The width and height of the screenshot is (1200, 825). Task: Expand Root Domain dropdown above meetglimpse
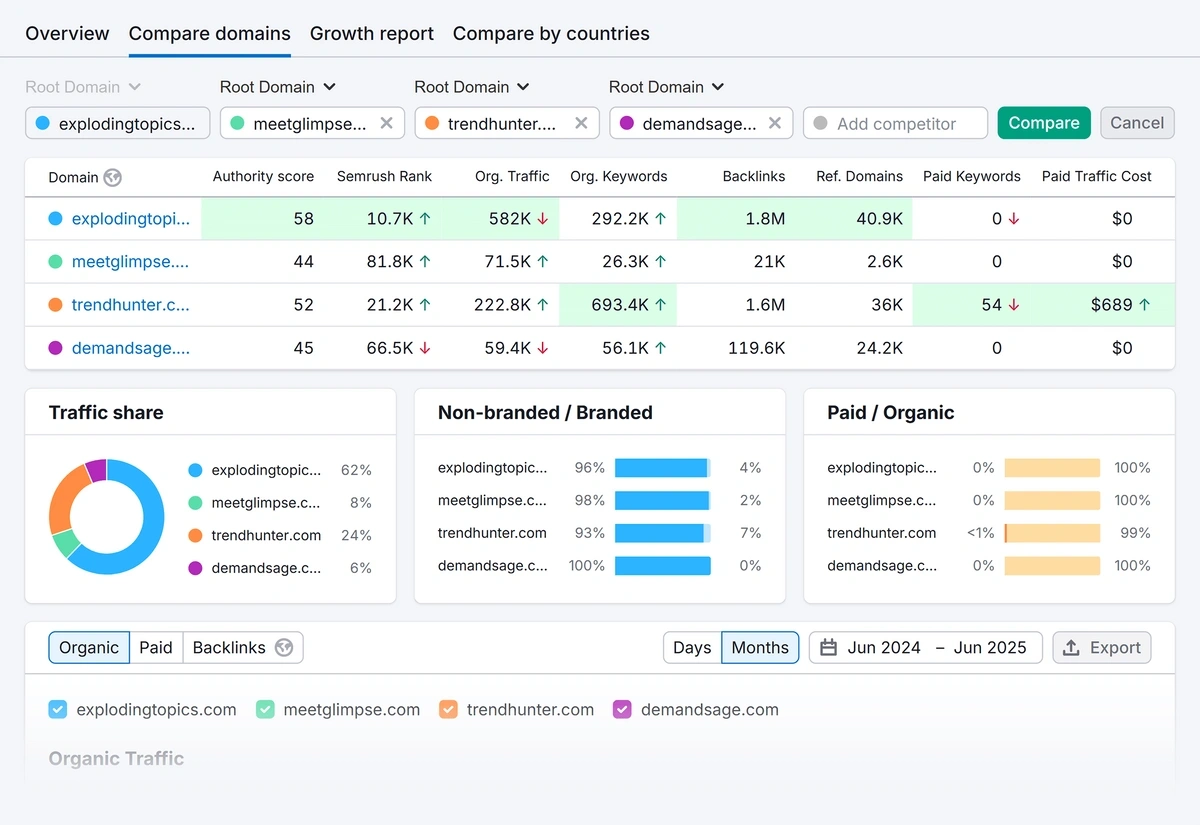[278, 87]
